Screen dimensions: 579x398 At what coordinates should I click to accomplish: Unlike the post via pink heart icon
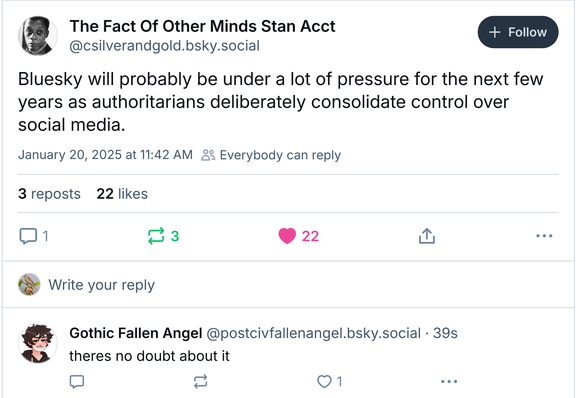point(287,236)
